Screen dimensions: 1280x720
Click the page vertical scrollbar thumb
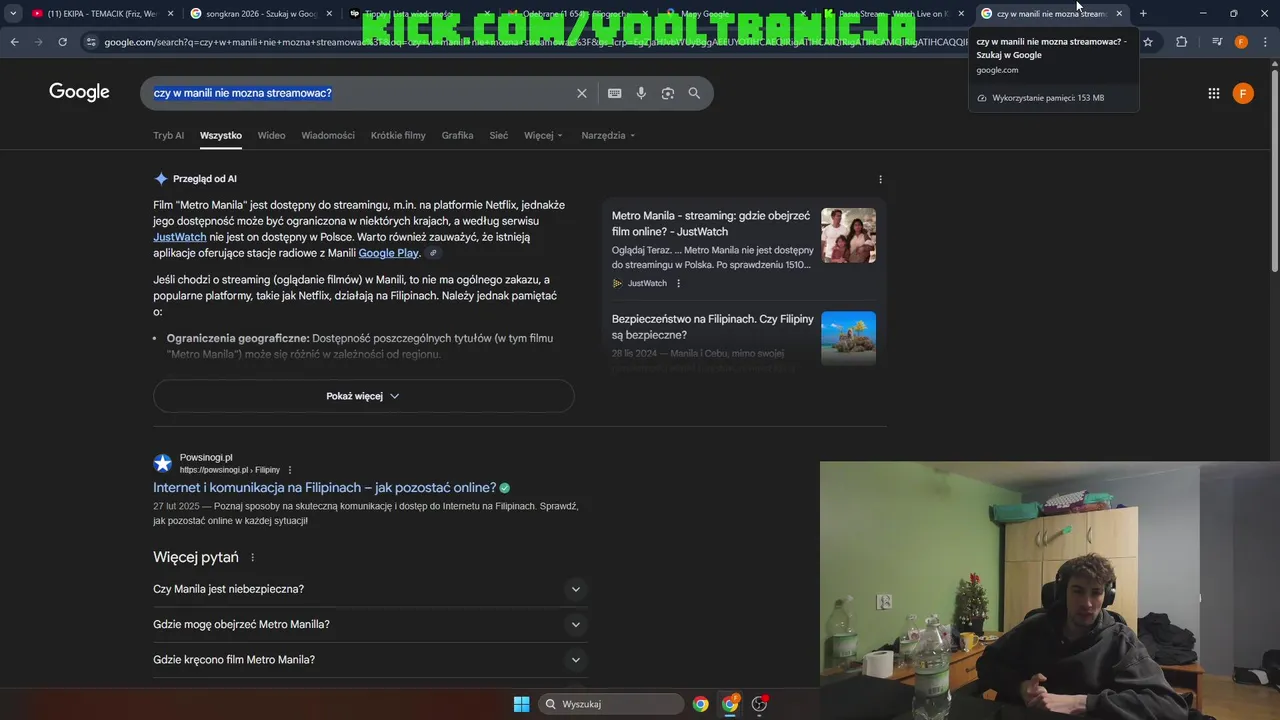tap(1274, 170)
